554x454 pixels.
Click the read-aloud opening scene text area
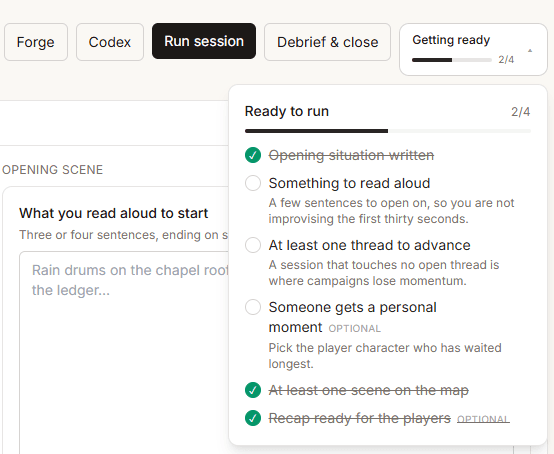124,353
